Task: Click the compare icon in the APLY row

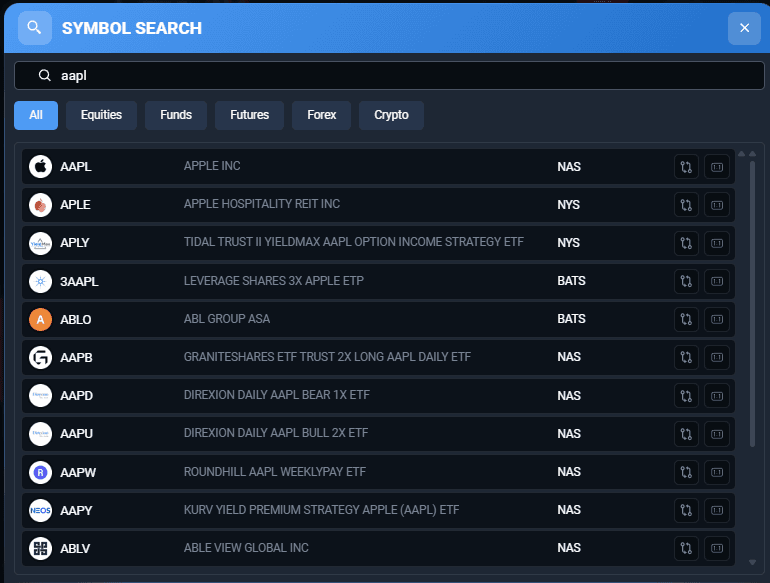Action: pyautogui.click(x=686, y=243)
